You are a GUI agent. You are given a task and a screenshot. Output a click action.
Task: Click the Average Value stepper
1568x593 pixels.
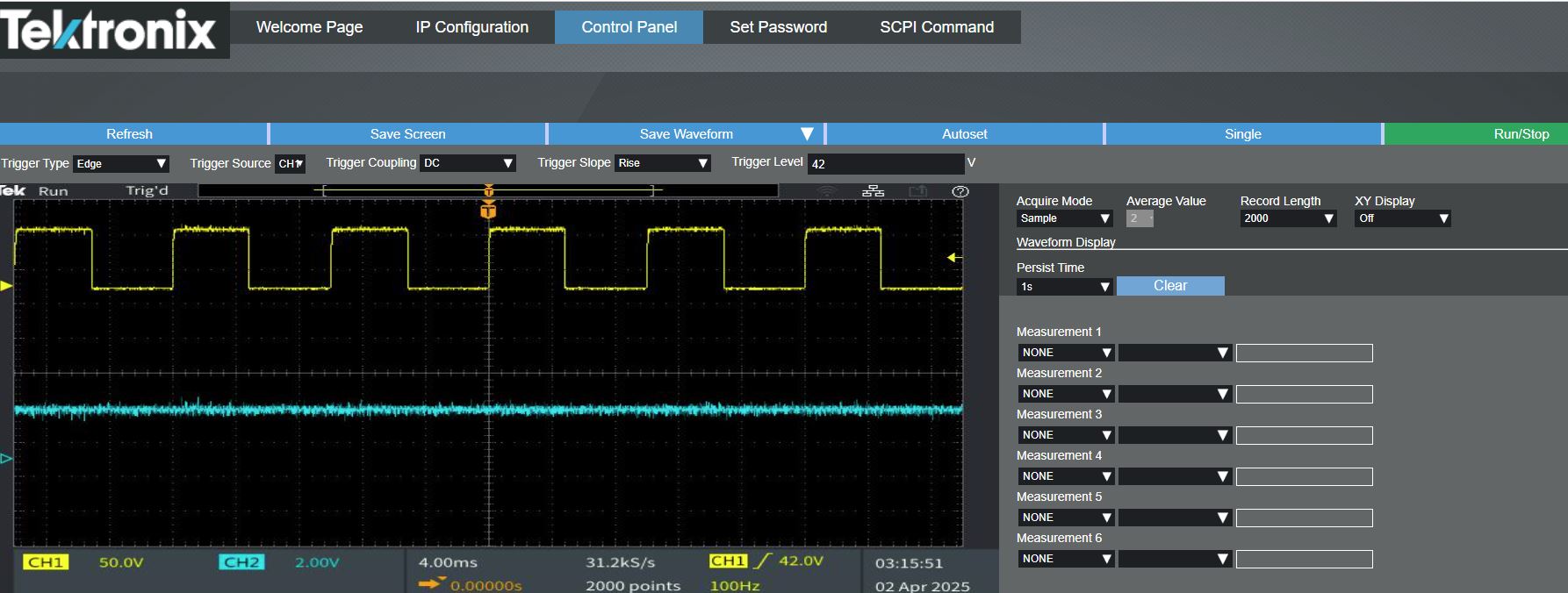point(1140,218)
